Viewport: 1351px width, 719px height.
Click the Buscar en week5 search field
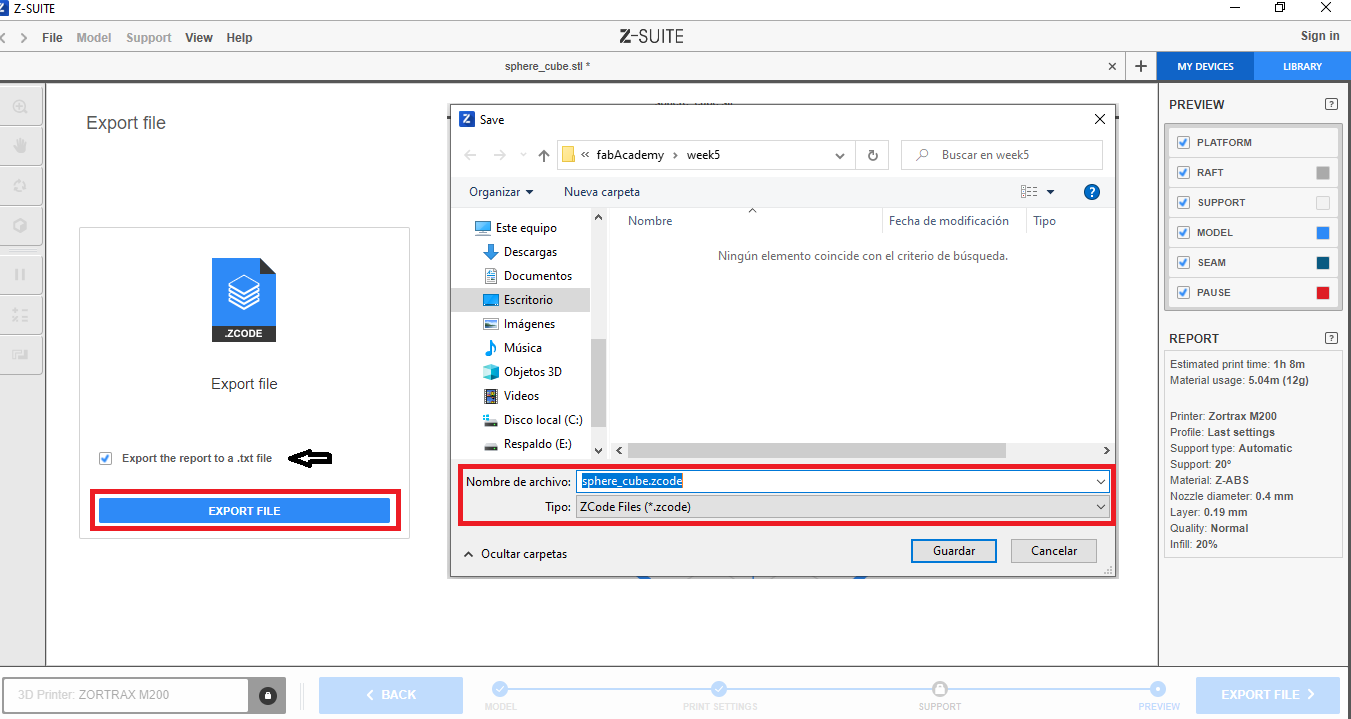click(x=1002, y=155)
